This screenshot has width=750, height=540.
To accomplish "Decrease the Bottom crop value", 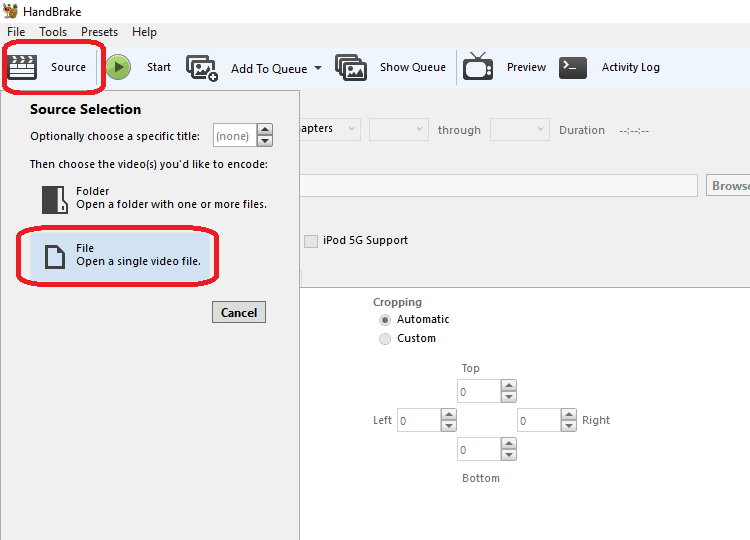I will point(508,455).
